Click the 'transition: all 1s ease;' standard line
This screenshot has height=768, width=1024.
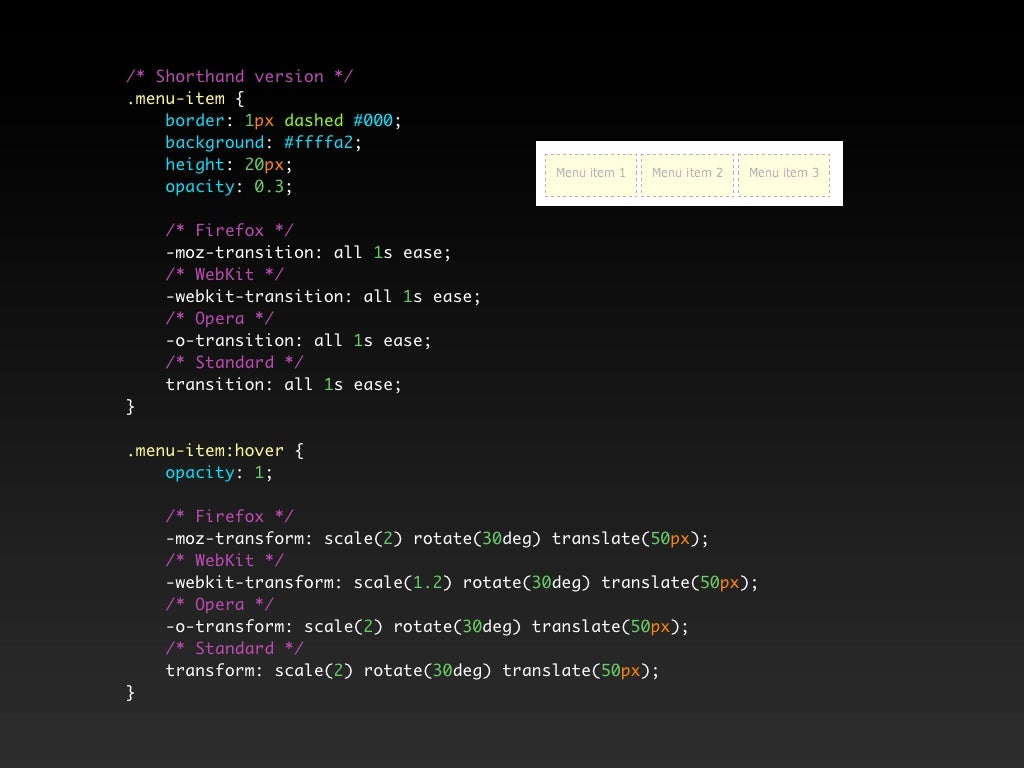pyautogui.click(x=283, y=385)
